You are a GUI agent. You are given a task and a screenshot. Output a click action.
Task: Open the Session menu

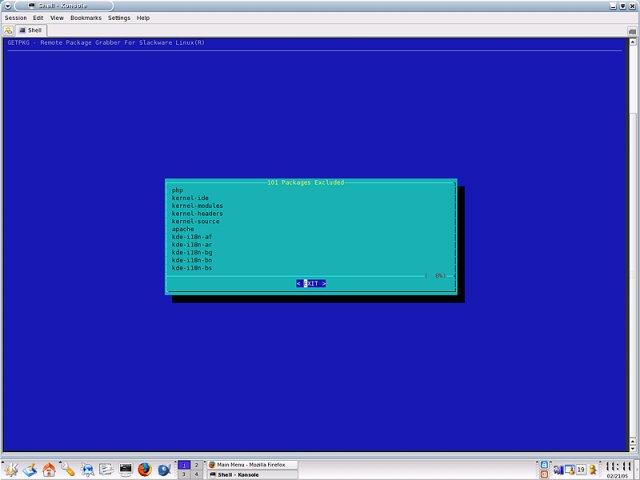coord(16,18)
